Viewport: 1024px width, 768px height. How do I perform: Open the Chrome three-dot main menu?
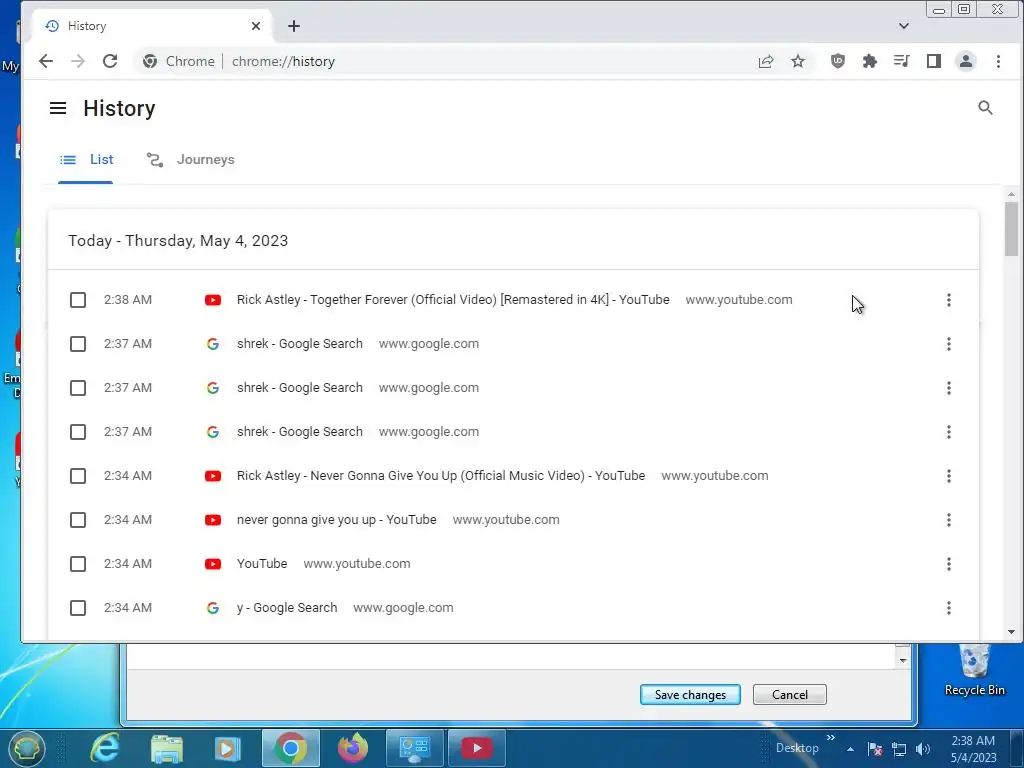998,61
